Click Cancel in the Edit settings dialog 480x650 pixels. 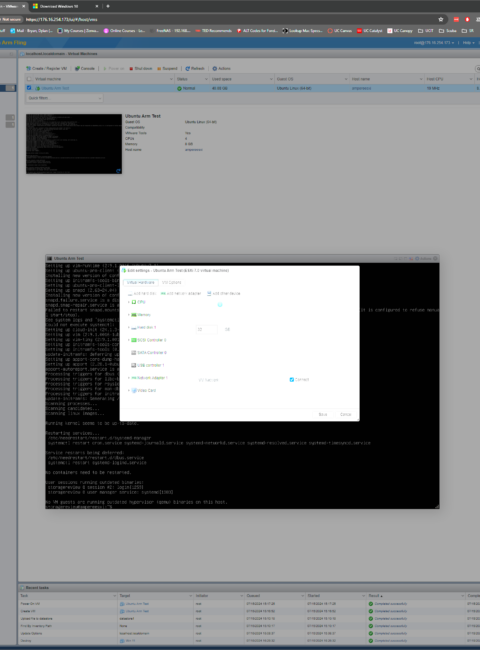tap(345, 415)
